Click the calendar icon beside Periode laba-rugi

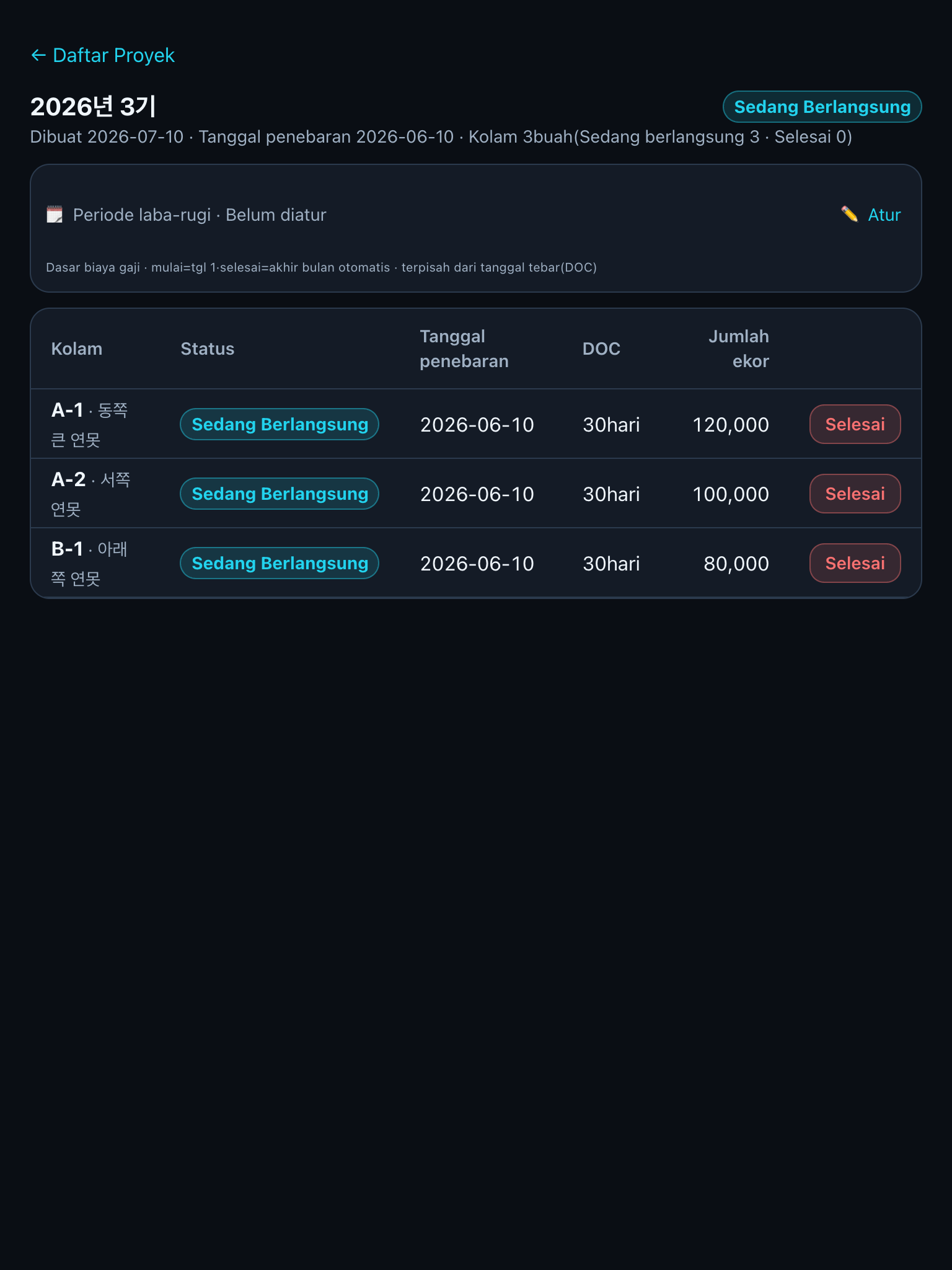pyautogui.click(x=55, y=215)
